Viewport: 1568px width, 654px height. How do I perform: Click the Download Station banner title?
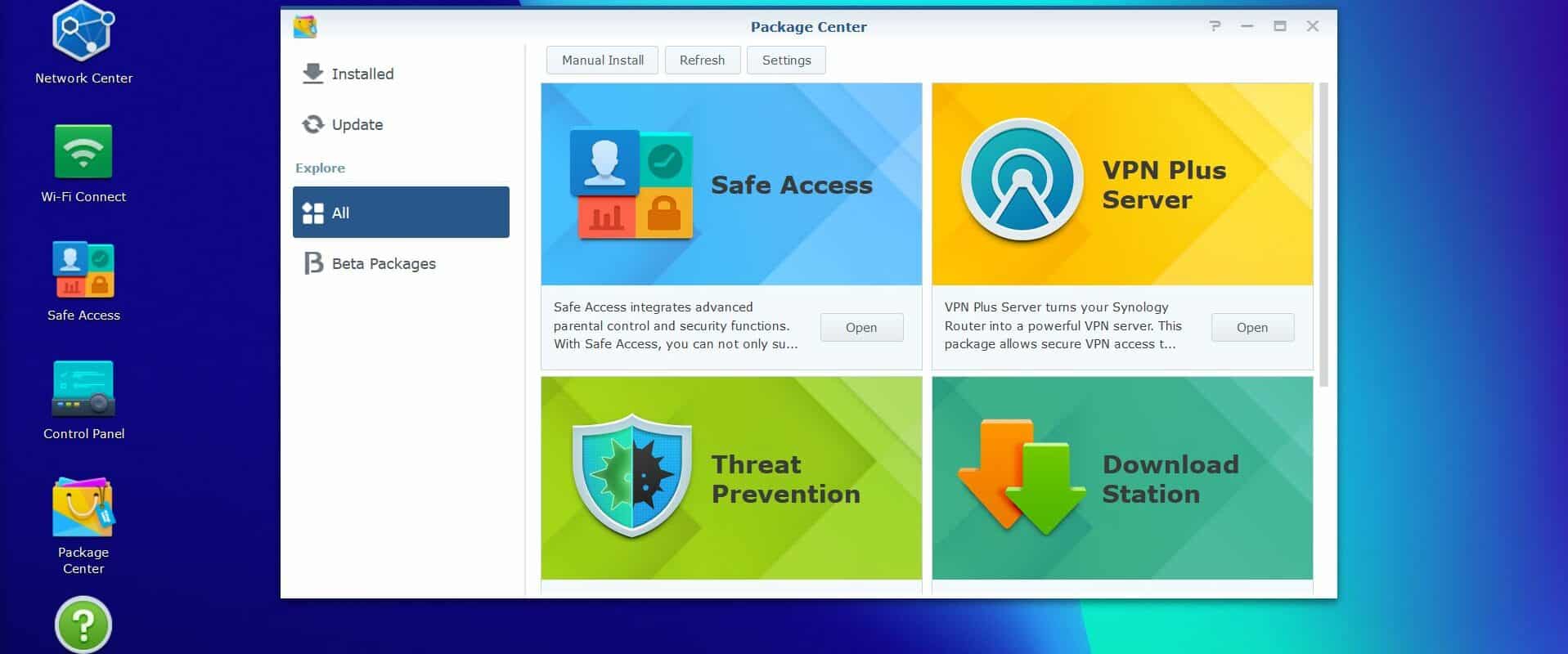pos(1170,479)
